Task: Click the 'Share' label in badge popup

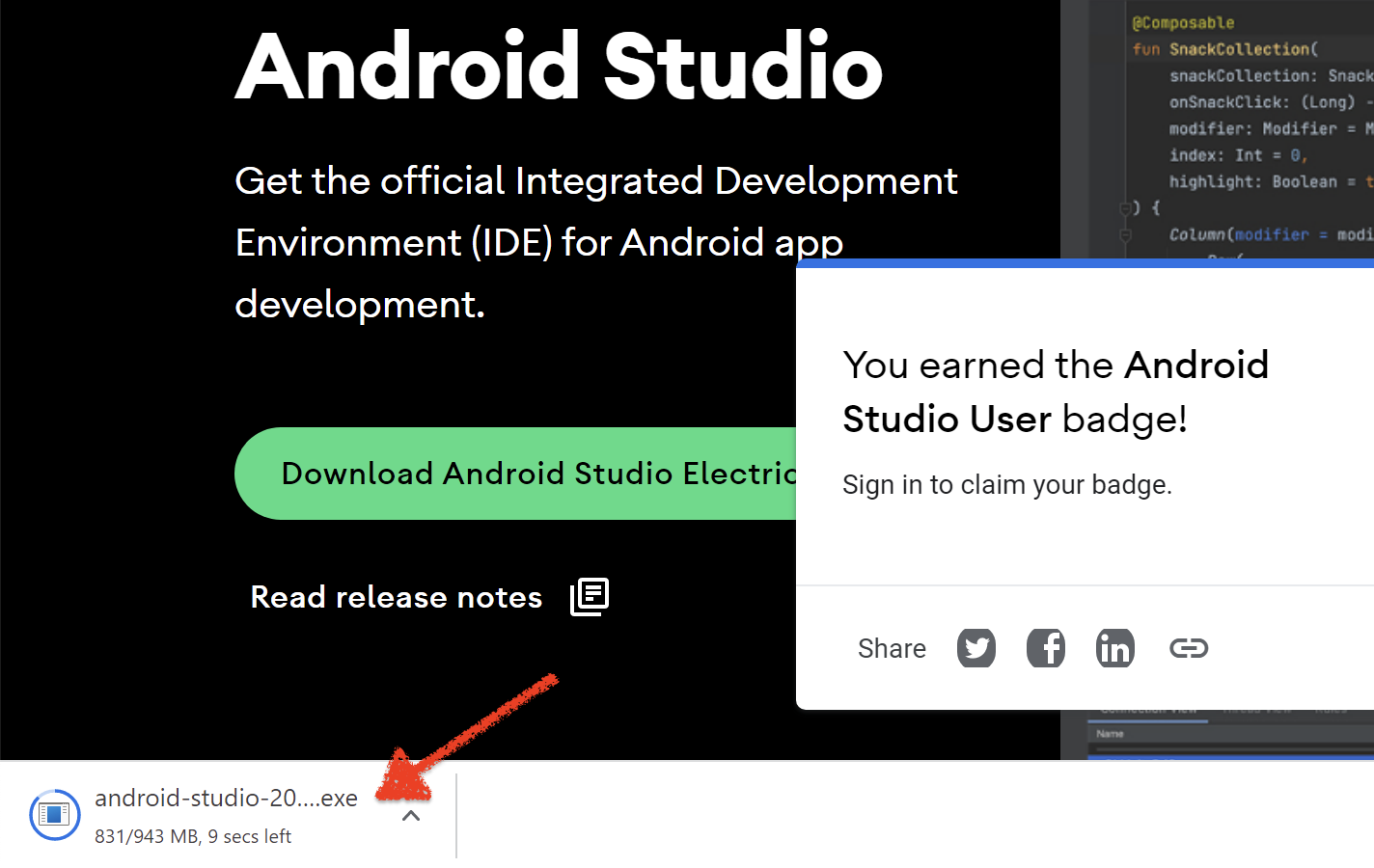Action: click(x=892, y=648)
